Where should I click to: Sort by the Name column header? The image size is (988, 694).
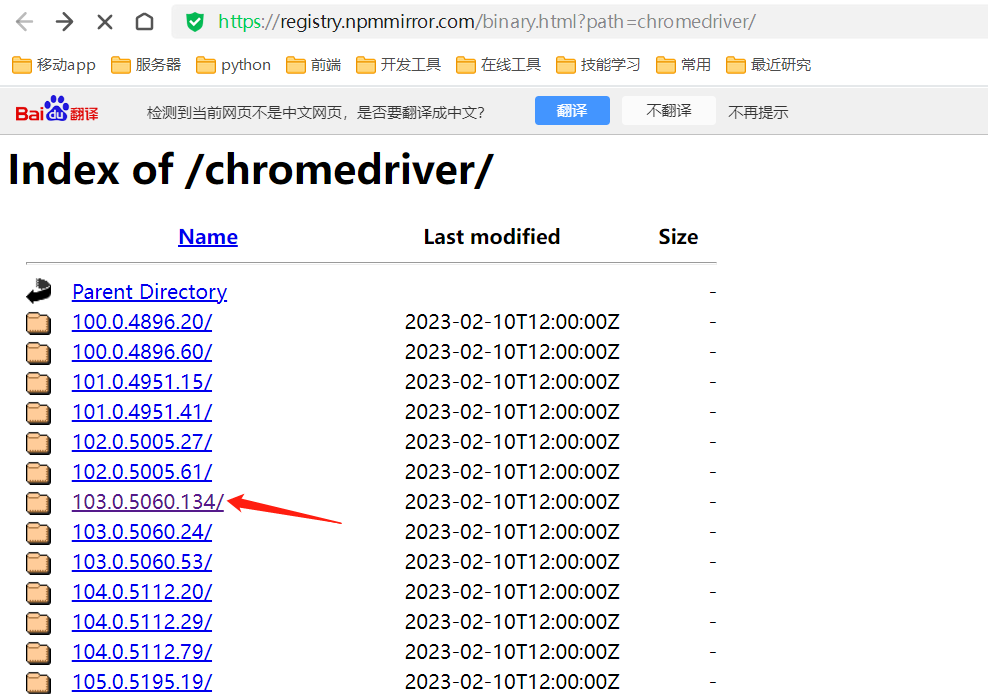point(208,237)
